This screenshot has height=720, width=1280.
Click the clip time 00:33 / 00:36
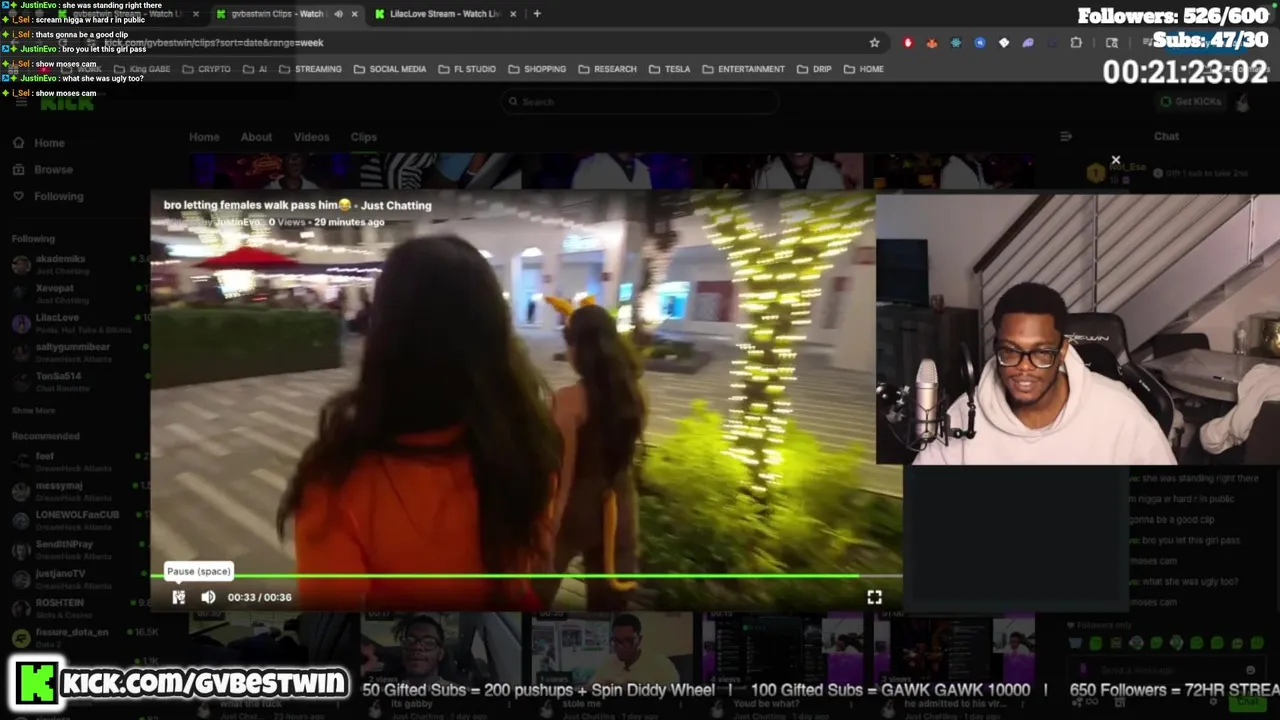(259, 597)
